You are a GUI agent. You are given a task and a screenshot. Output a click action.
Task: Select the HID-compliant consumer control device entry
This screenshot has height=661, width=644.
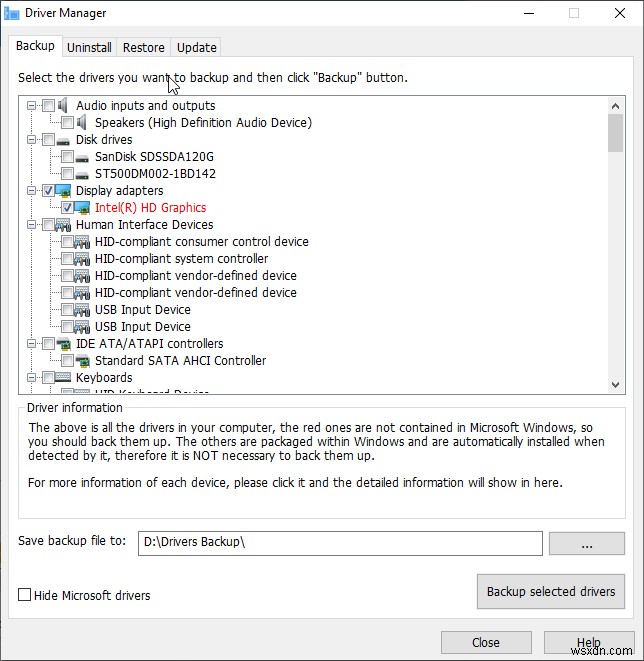201,242
